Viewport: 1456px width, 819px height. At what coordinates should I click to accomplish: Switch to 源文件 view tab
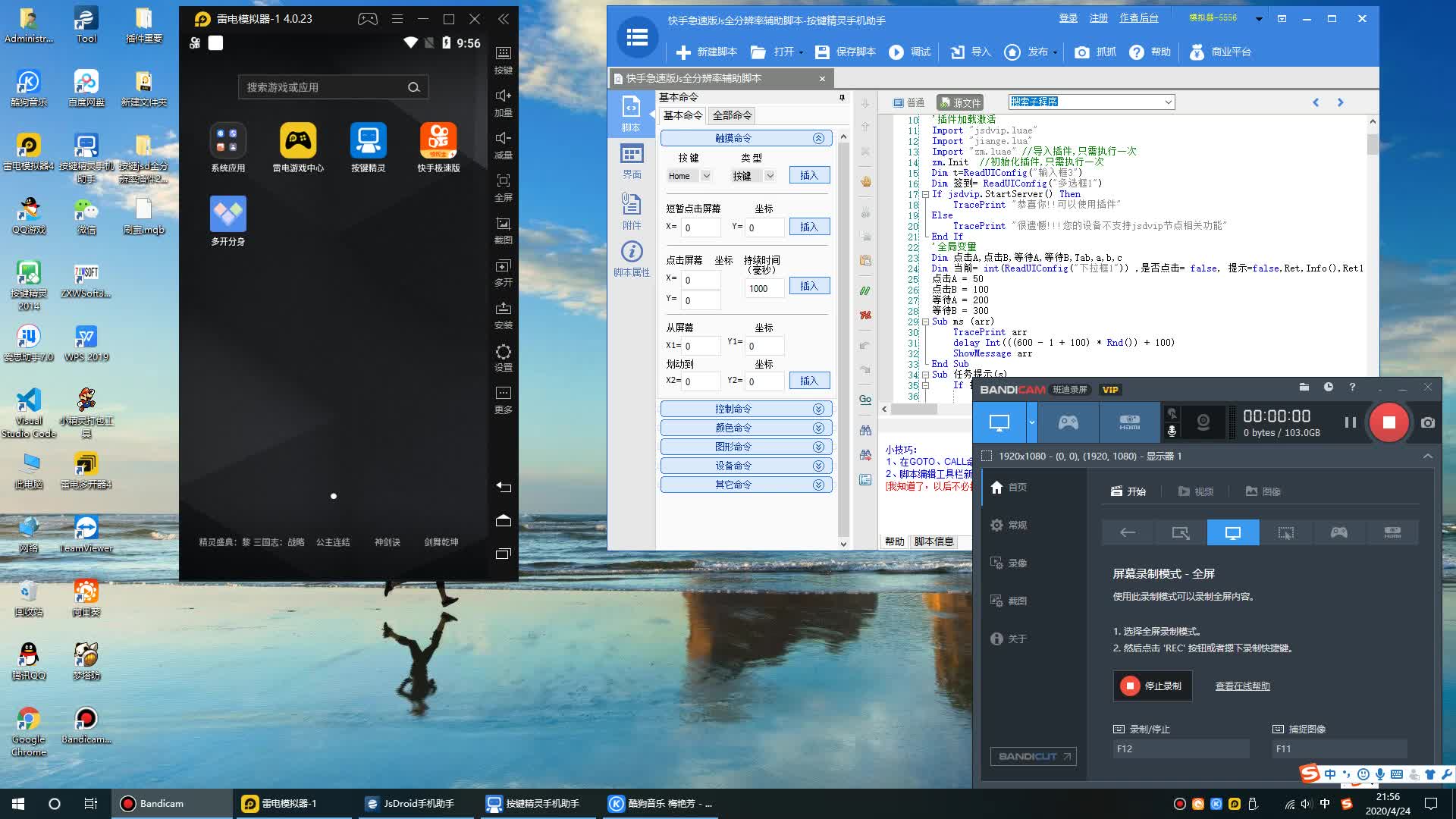[960, 102]
